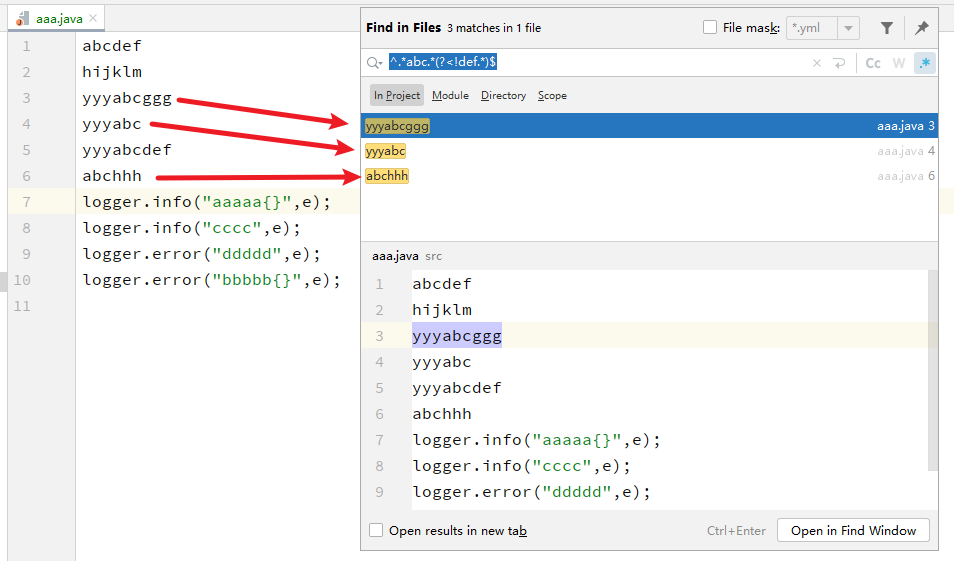
Task: Check Open results in new tab
Action: 376,531
